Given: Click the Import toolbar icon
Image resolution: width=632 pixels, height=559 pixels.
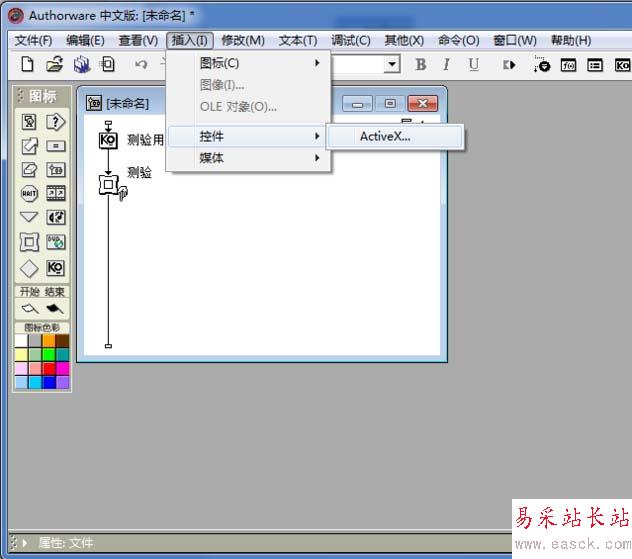Looking at the screenshot, I should pos(108,64).
